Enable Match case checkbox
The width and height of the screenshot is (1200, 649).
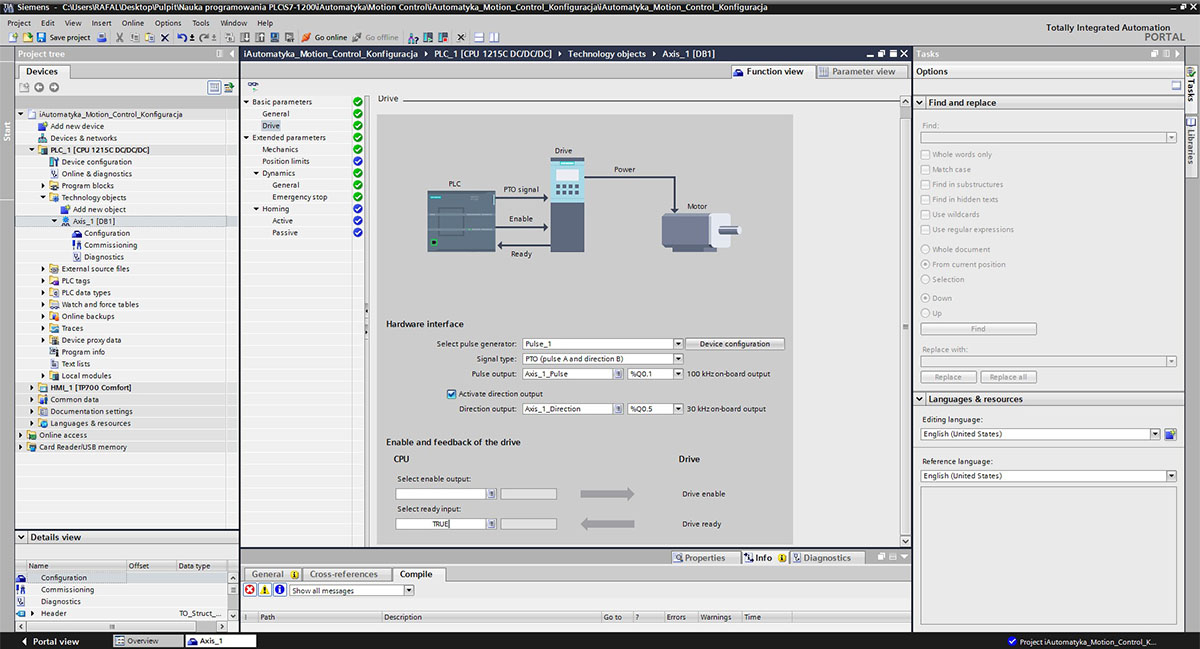tap(925, 170)
